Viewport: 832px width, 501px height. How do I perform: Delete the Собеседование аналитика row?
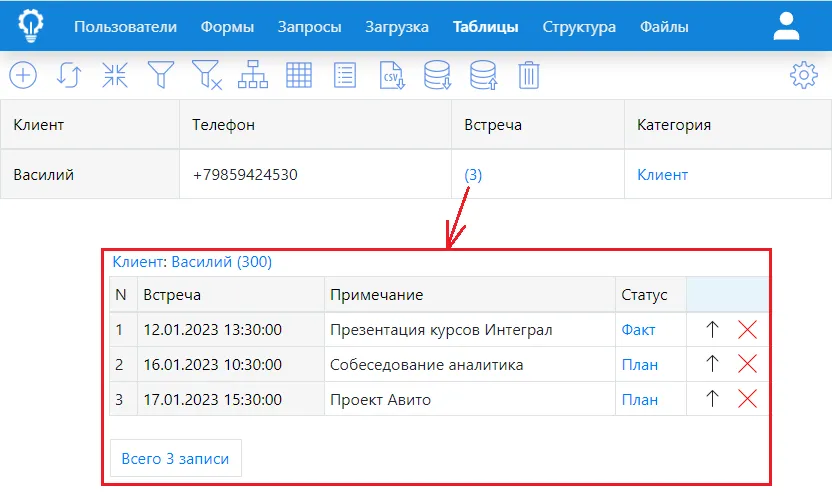pos(747,364)
